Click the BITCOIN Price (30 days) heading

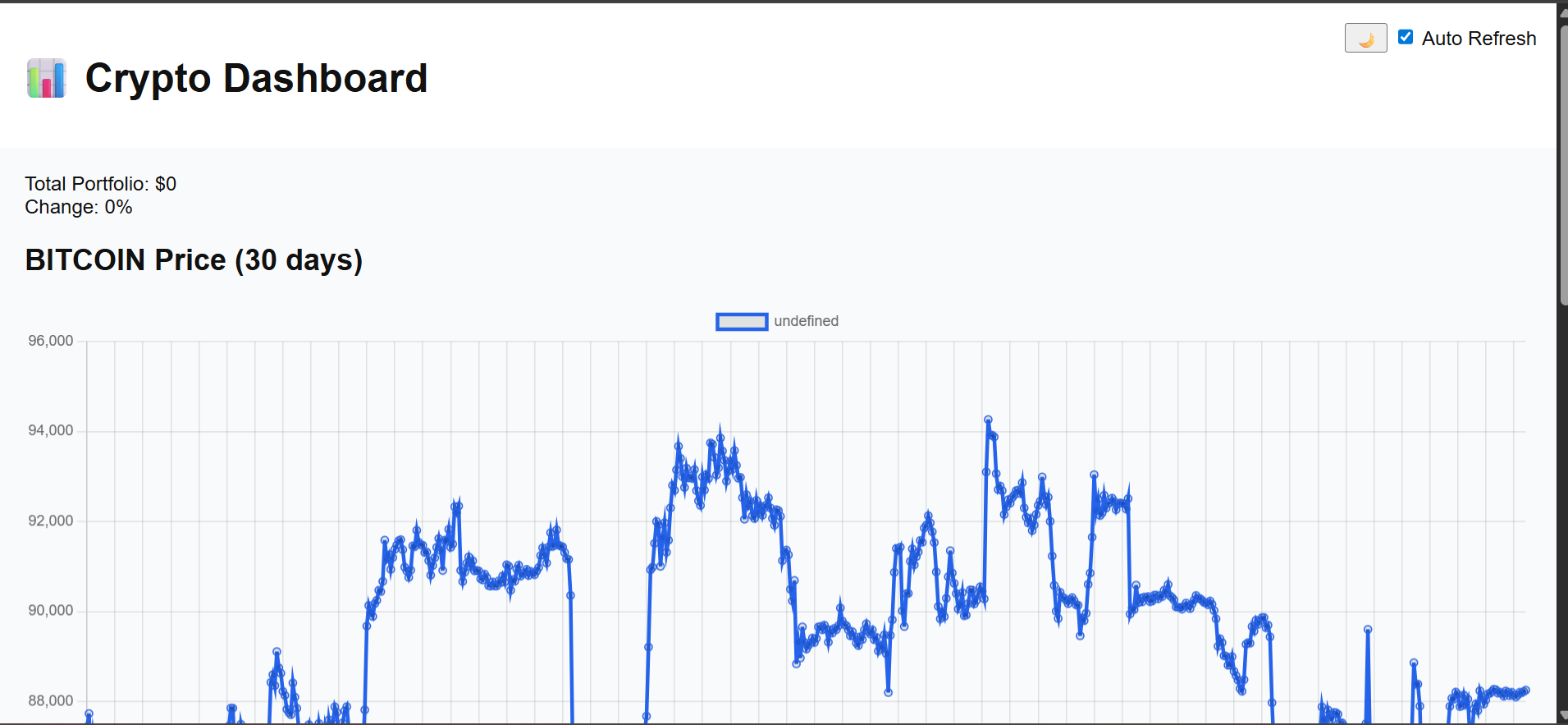click(194, 259)
